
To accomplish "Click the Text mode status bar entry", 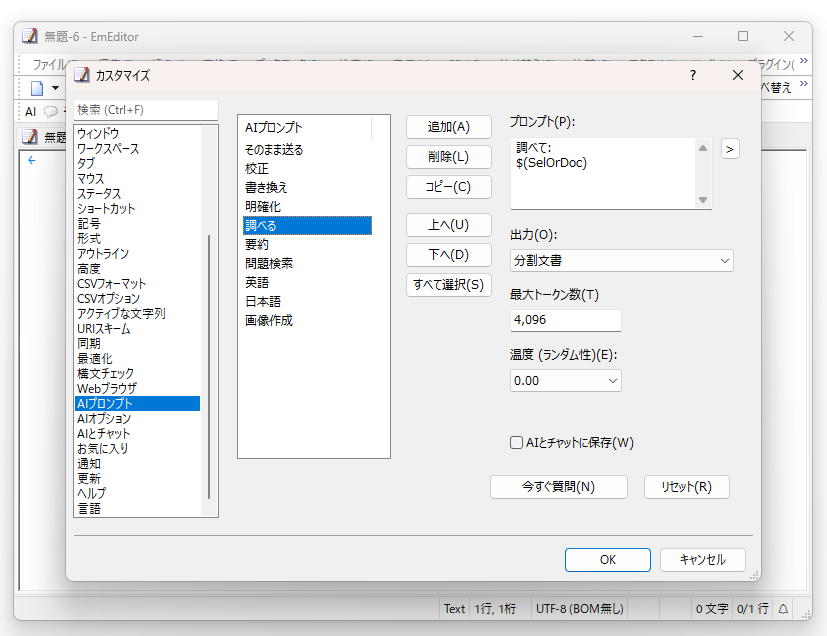I will (454, 609).
